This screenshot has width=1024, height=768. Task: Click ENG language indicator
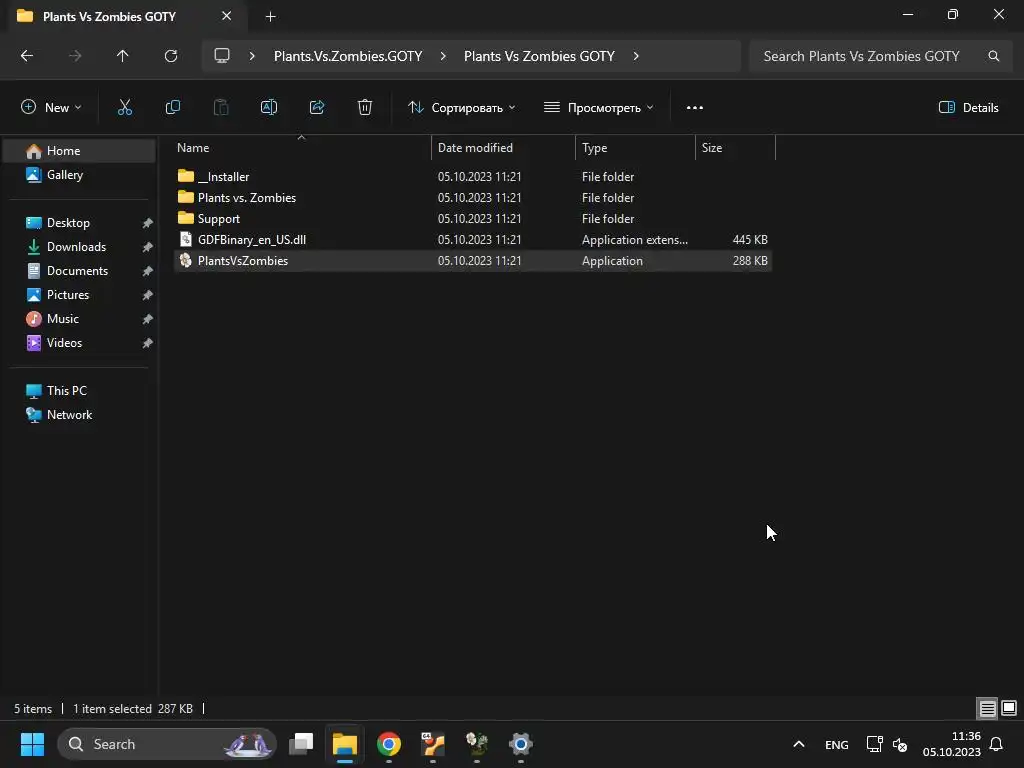(x=837, y=744)
